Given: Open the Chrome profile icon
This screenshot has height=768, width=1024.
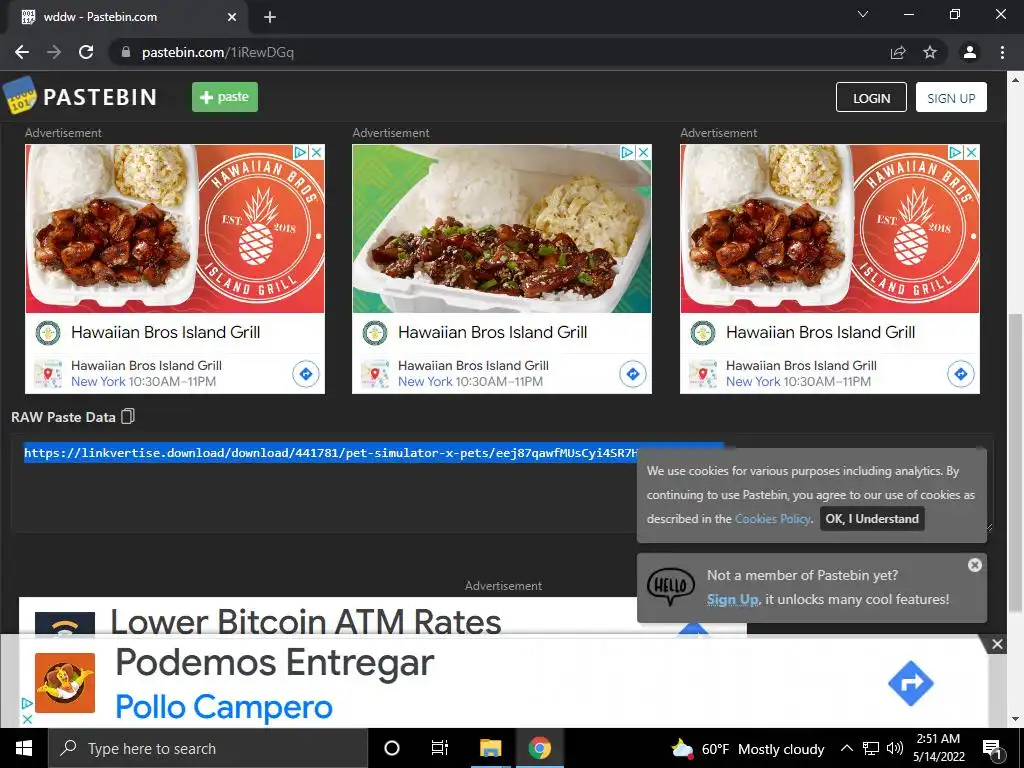Looking at the screenshot, I should click(970, 52).
